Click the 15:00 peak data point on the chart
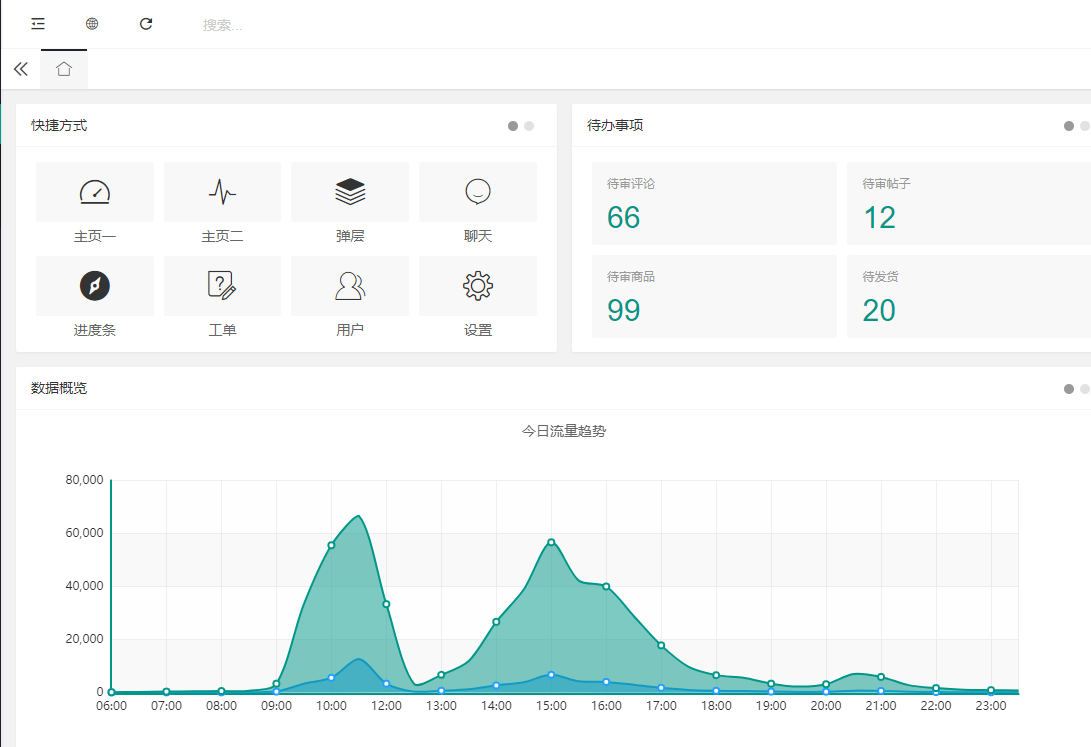This screenshot has width=1091, height=747. click(551, 542)
